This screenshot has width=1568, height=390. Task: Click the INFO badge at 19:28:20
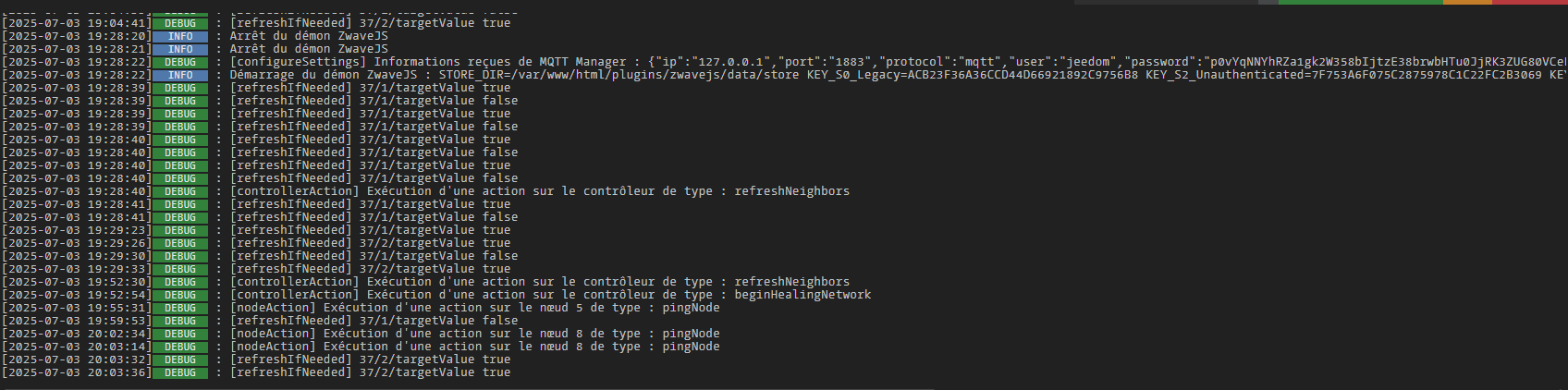tap(180, 36)
